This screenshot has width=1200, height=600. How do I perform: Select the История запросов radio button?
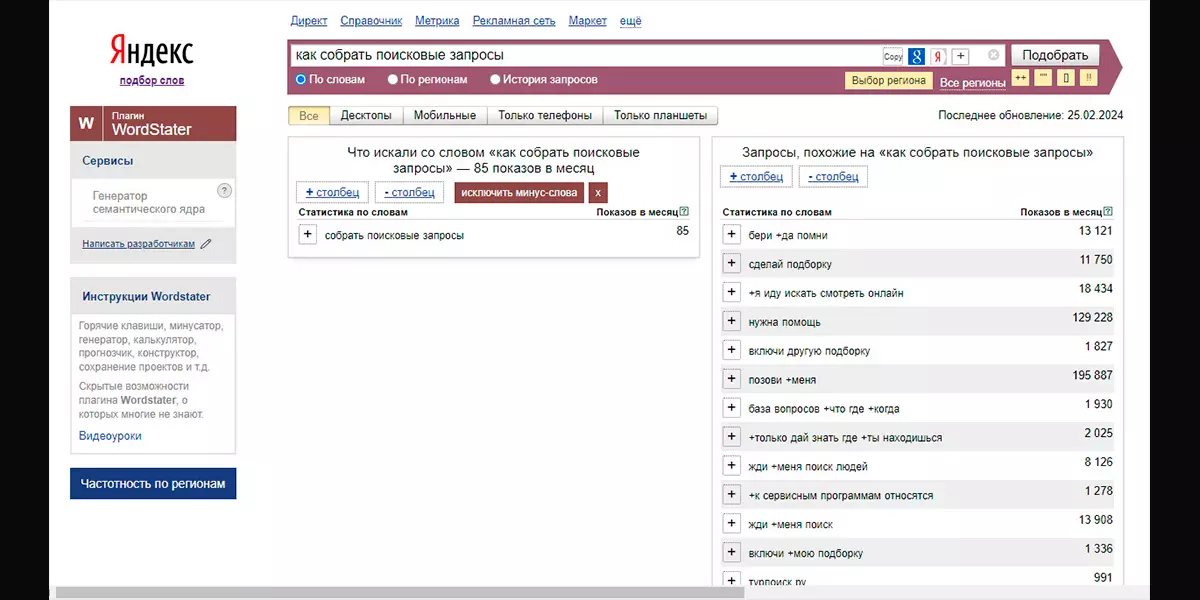click(495, 80)
